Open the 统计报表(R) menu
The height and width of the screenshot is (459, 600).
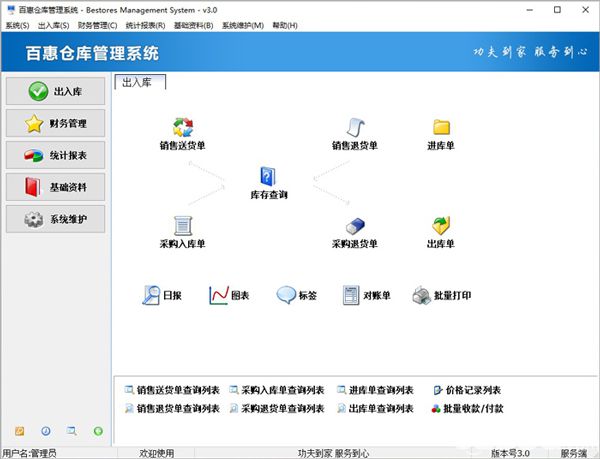pos(145,26)
